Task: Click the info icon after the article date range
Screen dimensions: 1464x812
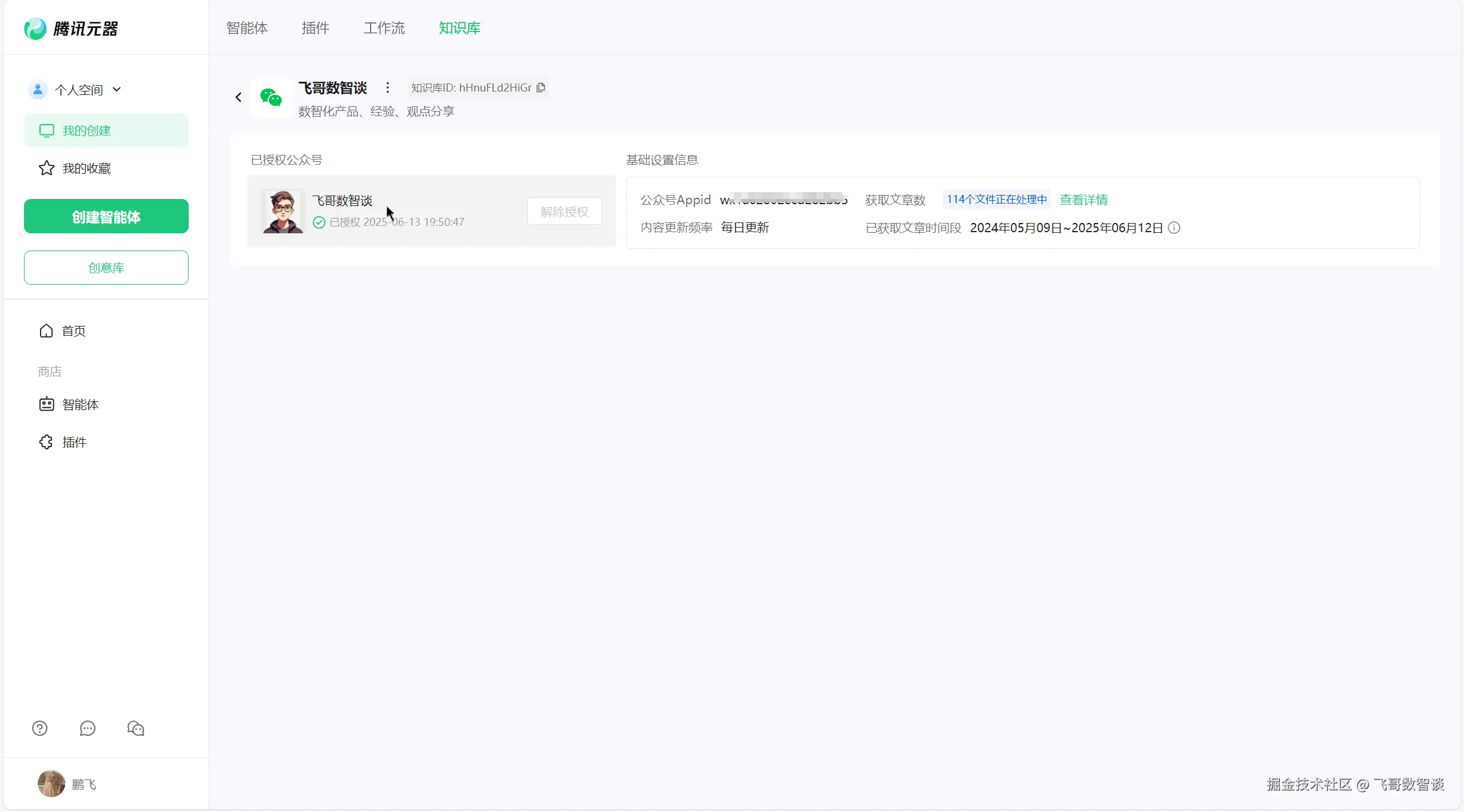Action: [x=1174, y=228]
